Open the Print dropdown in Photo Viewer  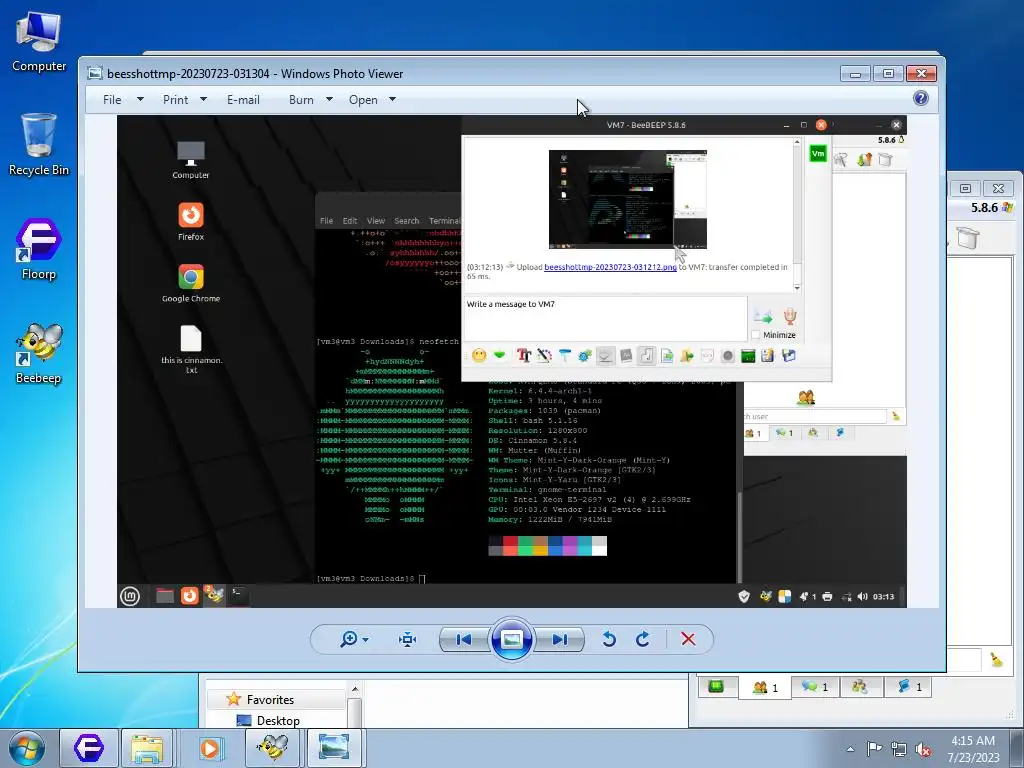pyautogui.click(x=185, y=100)
